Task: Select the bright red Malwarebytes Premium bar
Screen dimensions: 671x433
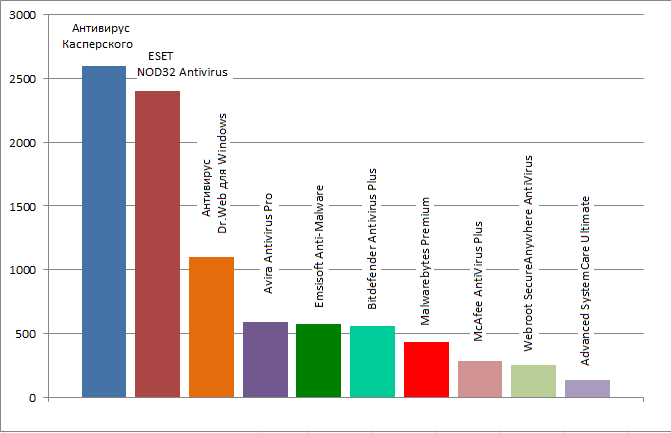Action: click(426, 370)
